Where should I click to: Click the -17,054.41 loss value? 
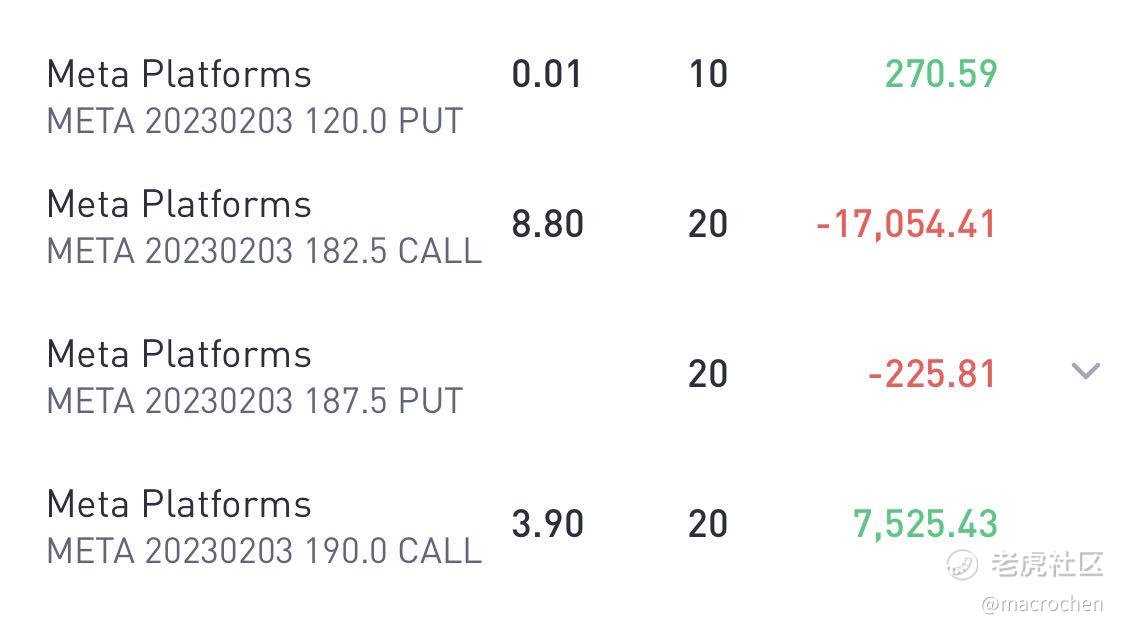906,224
